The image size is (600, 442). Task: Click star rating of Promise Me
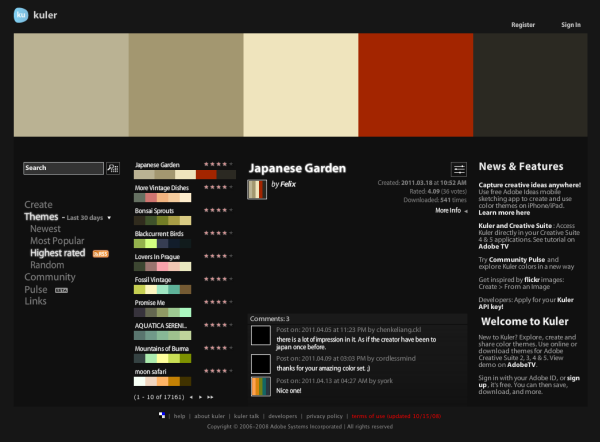[218, 302]
